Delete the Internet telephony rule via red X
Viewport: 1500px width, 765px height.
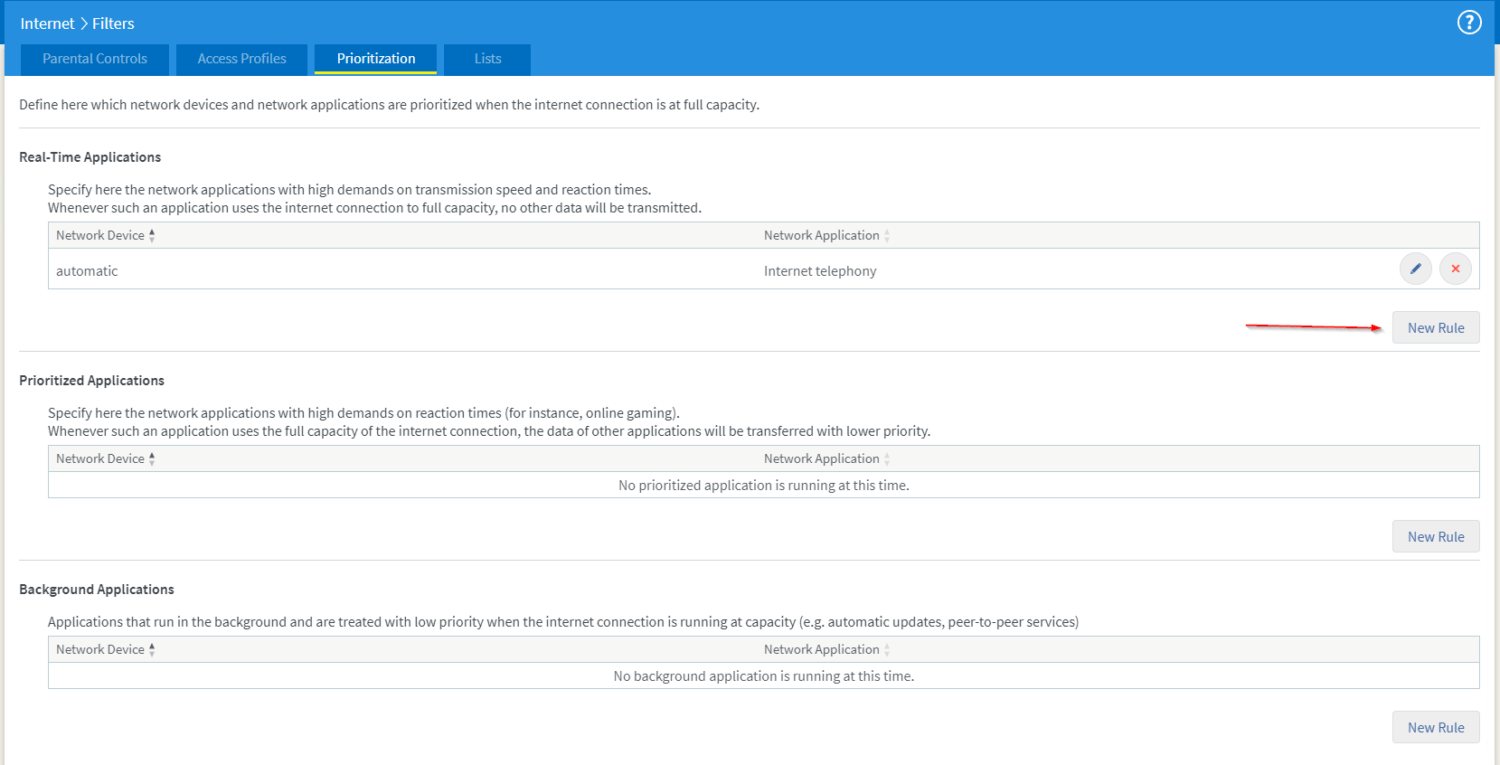1455,268
